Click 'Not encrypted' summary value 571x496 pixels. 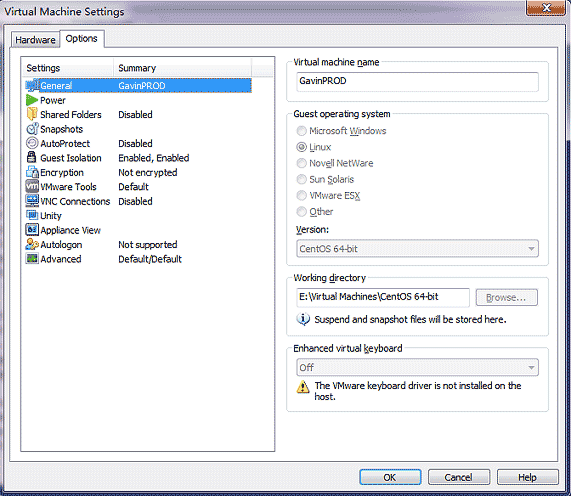coord(148,173)
